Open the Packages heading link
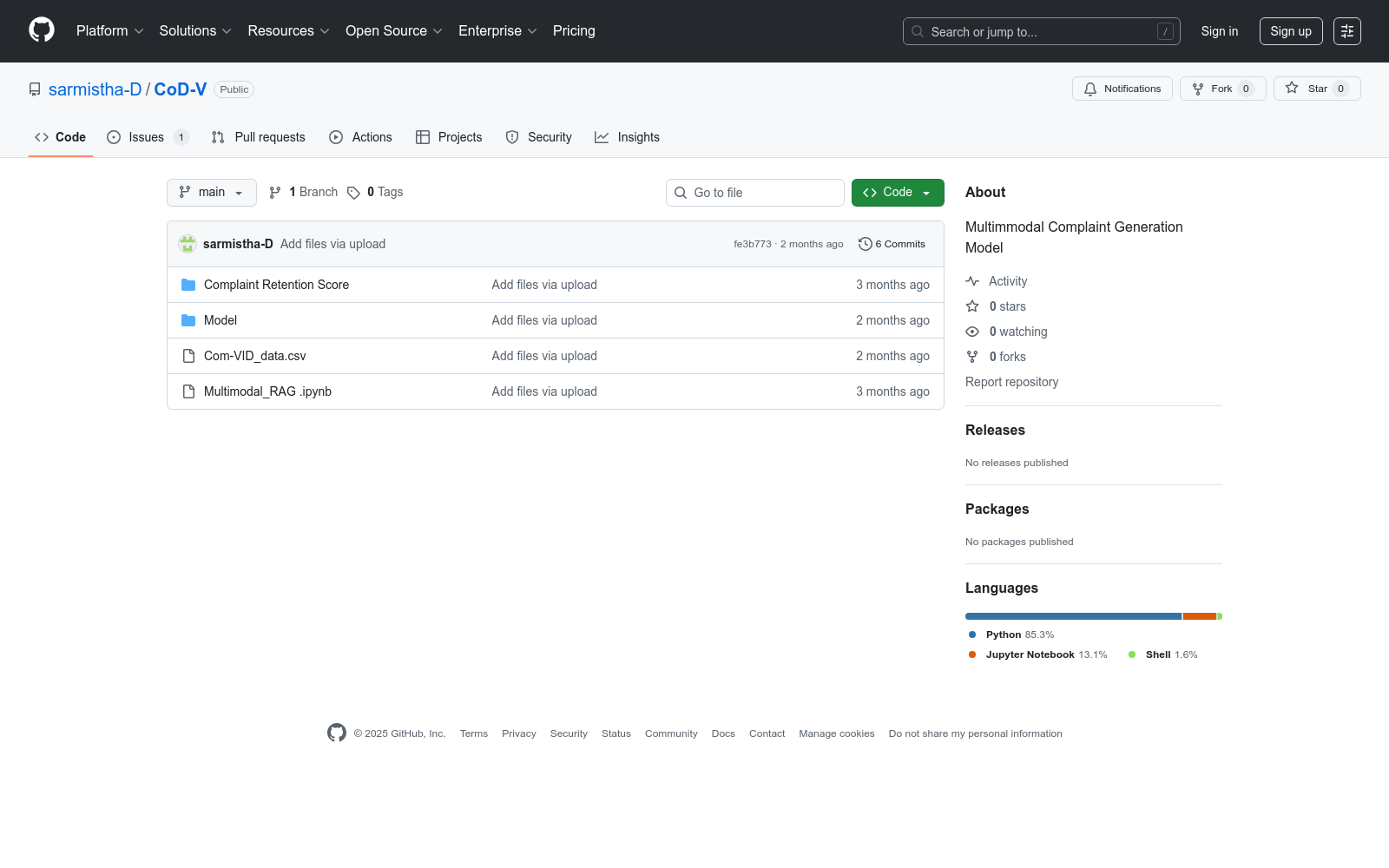This screenshot has height=868, width=1389. click(997, 509)
